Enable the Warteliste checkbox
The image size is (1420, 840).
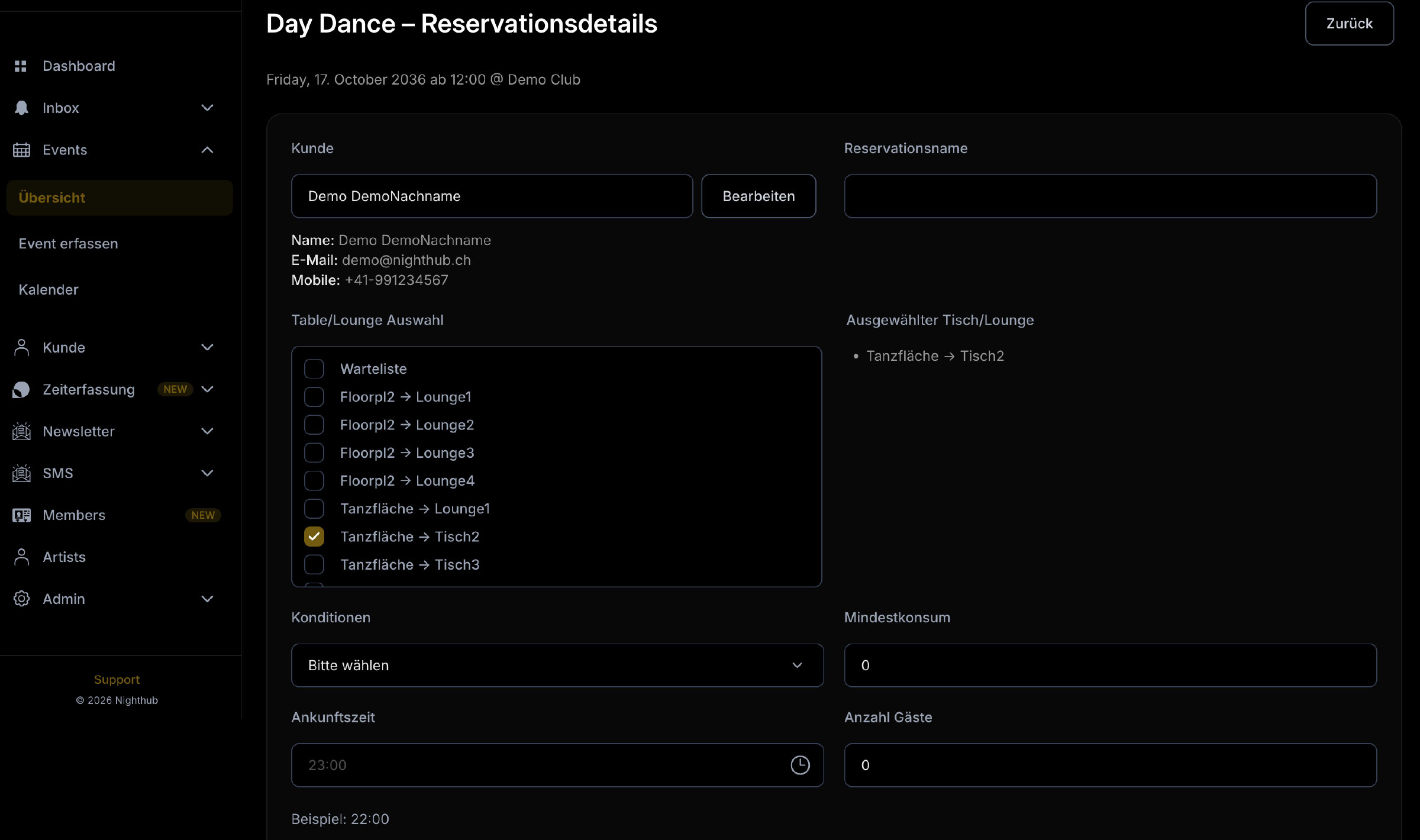click(x=314, y=369)
